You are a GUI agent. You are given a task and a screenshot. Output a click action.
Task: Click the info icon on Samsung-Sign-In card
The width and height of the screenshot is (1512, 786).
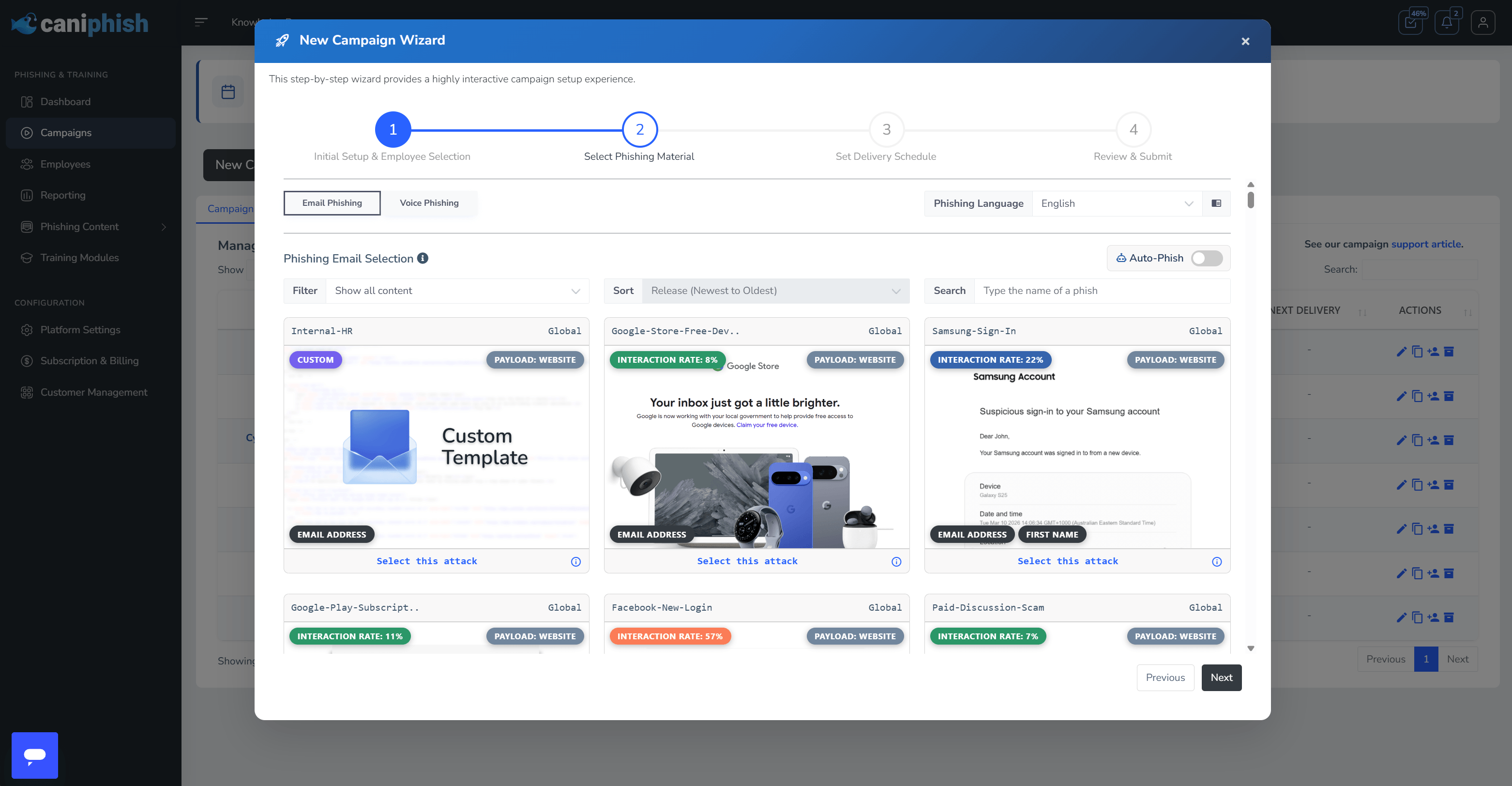(x=1217, y=562)
